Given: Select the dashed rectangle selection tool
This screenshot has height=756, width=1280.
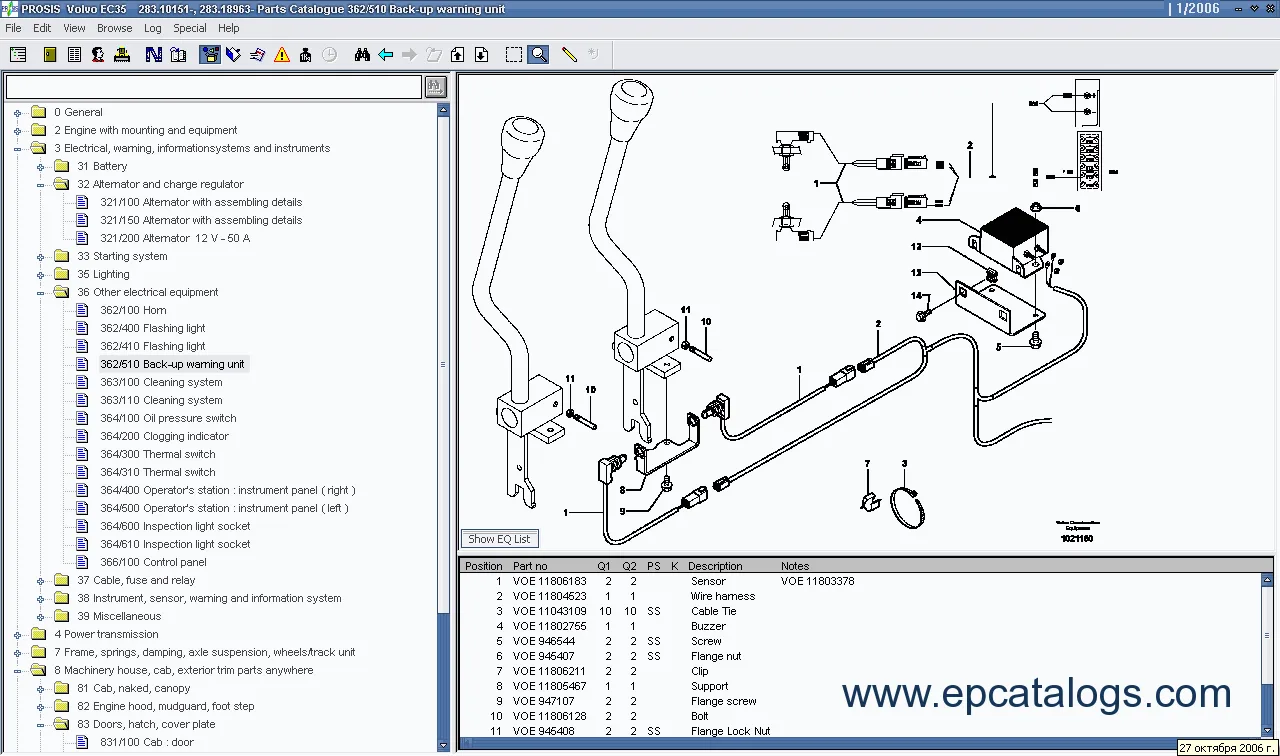Looking at the screenshot, I should [x=514, y=55].
